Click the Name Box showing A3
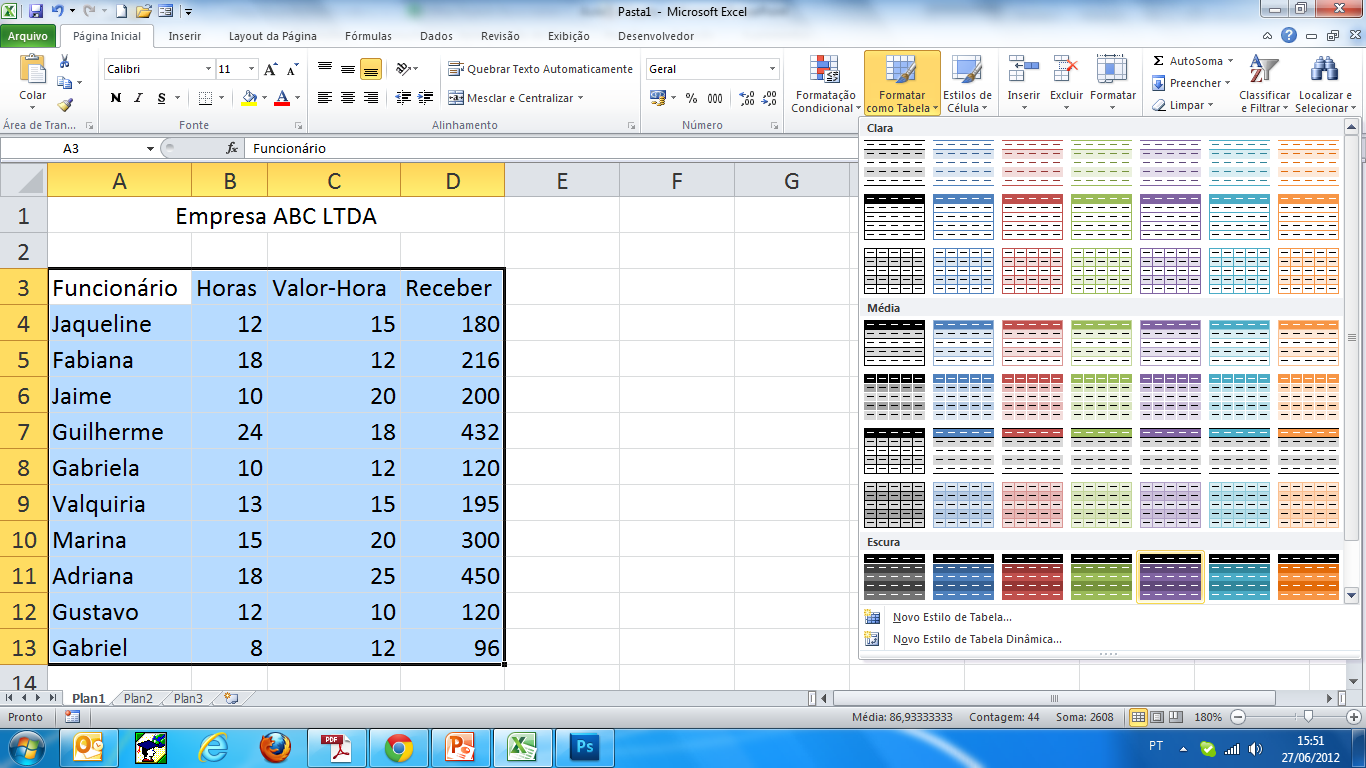The height and width of the screenshot is (768, 1366). tap(72, 148)
